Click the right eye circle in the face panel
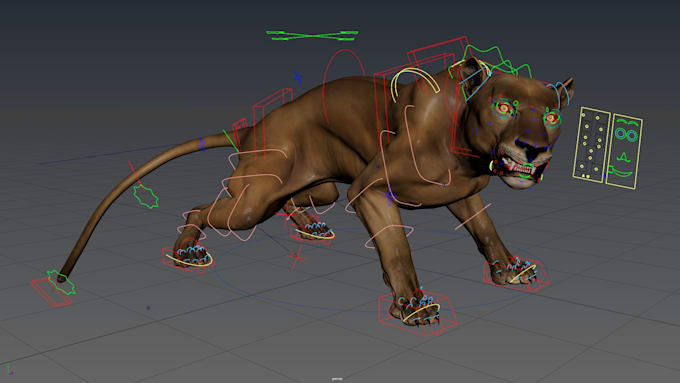Viewport: 680px width, 383px height. (632, 137)
